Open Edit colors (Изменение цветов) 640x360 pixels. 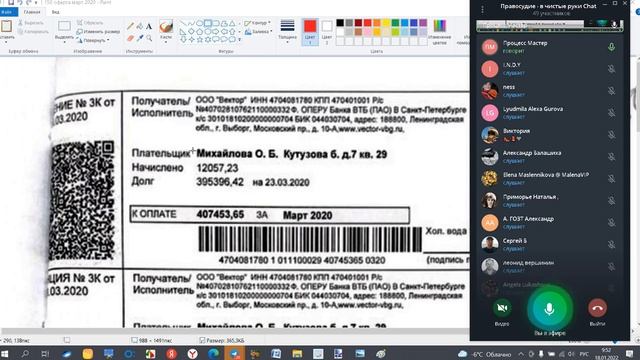(440, 31)
